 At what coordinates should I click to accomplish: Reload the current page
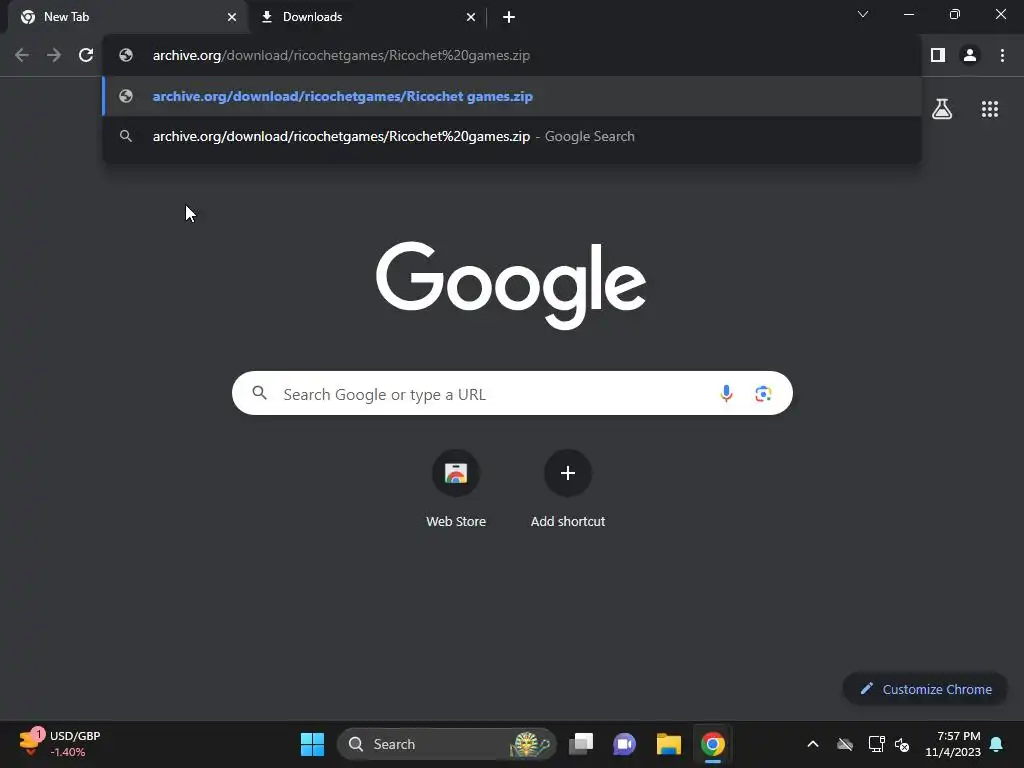[86, 56]
